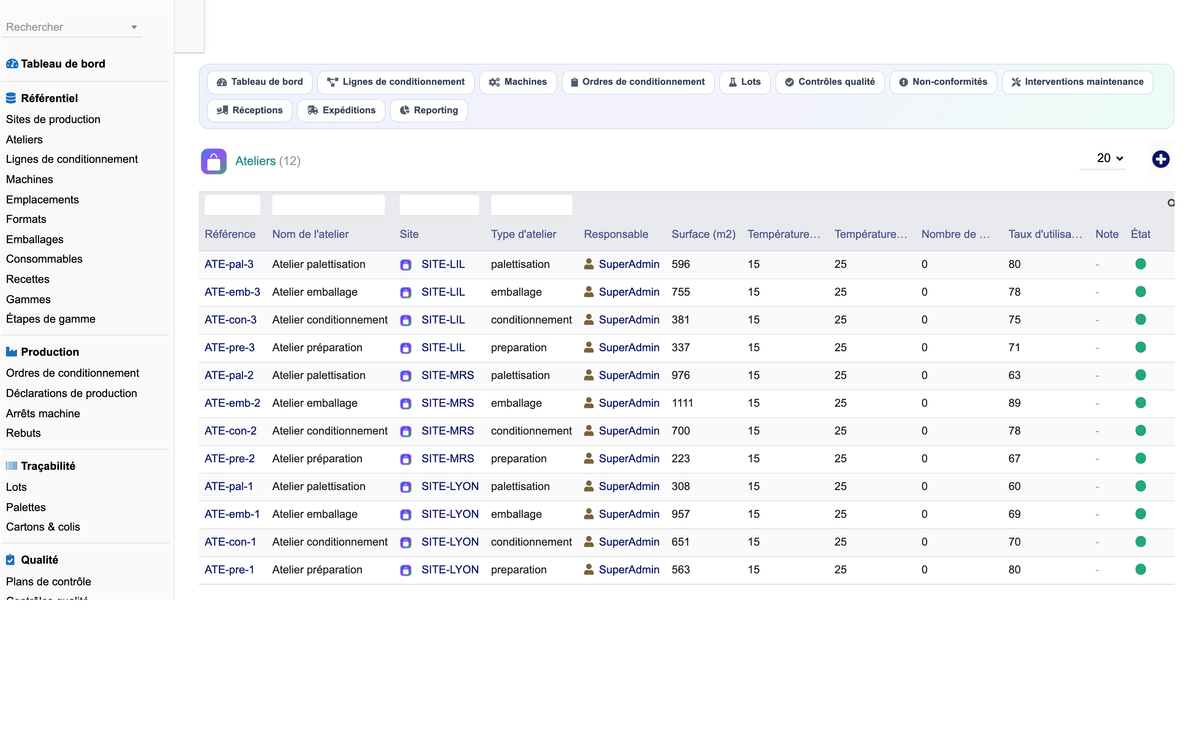
Task: Click the Site column filter field
Action: pyautogui.click(x=439, y=205)
